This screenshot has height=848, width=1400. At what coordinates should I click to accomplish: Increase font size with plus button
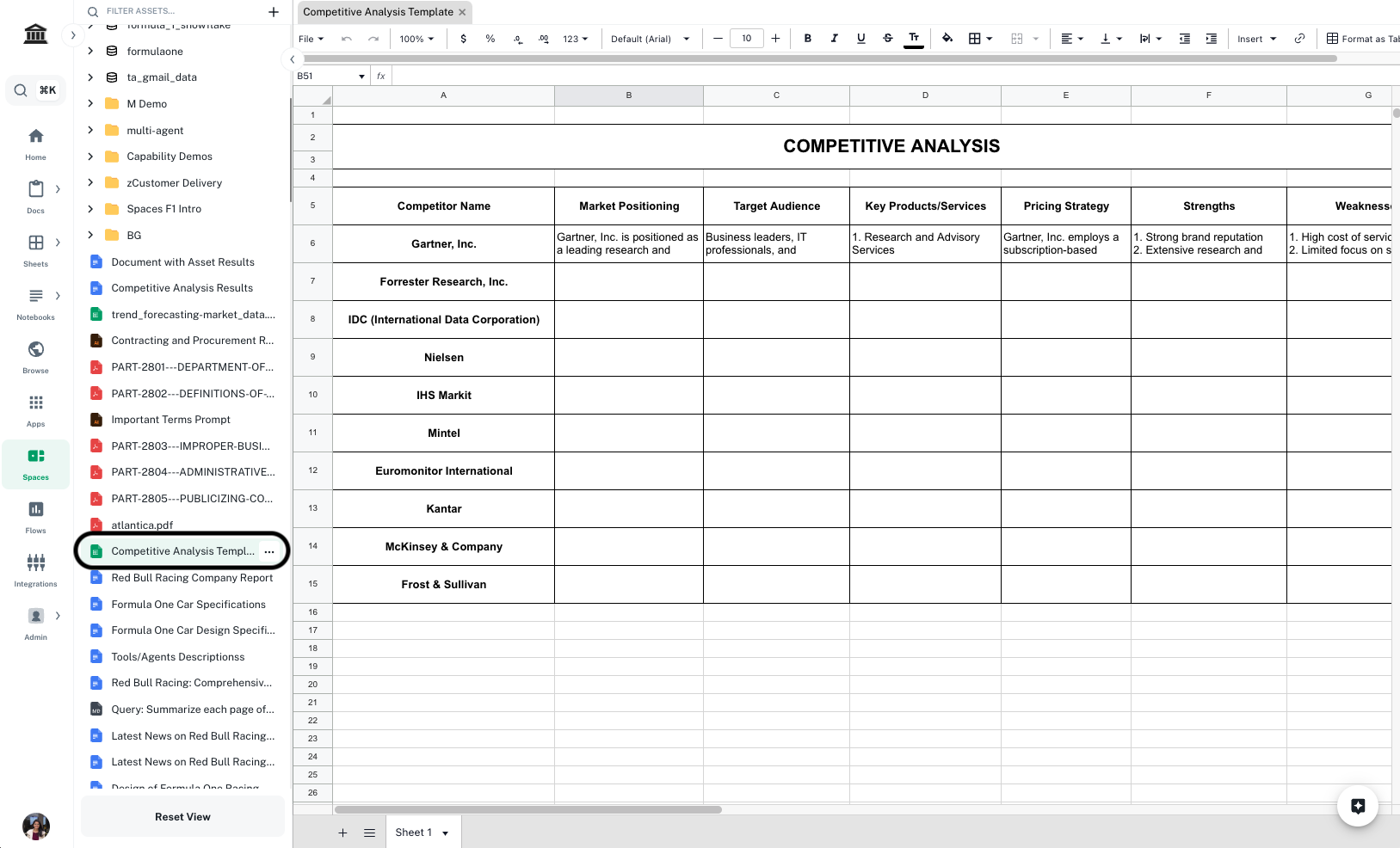(775, 39)
